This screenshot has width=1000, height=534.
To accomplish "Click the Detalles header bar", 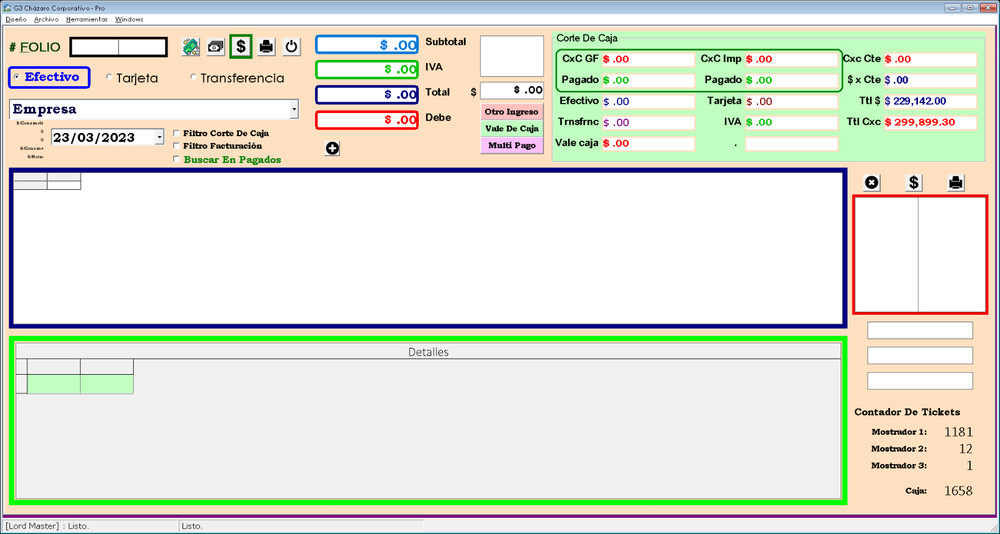I will pyautogui.click(x=428, y=352).
